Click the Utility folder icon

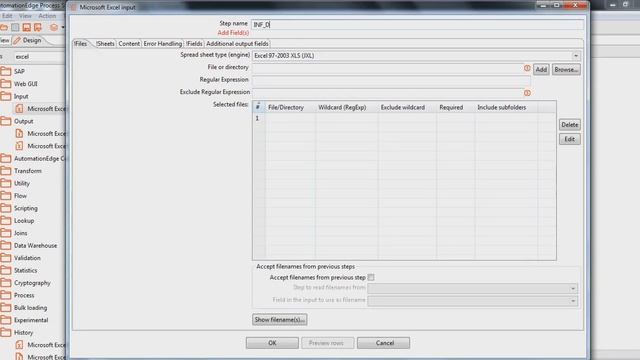[x=6, y=183]
